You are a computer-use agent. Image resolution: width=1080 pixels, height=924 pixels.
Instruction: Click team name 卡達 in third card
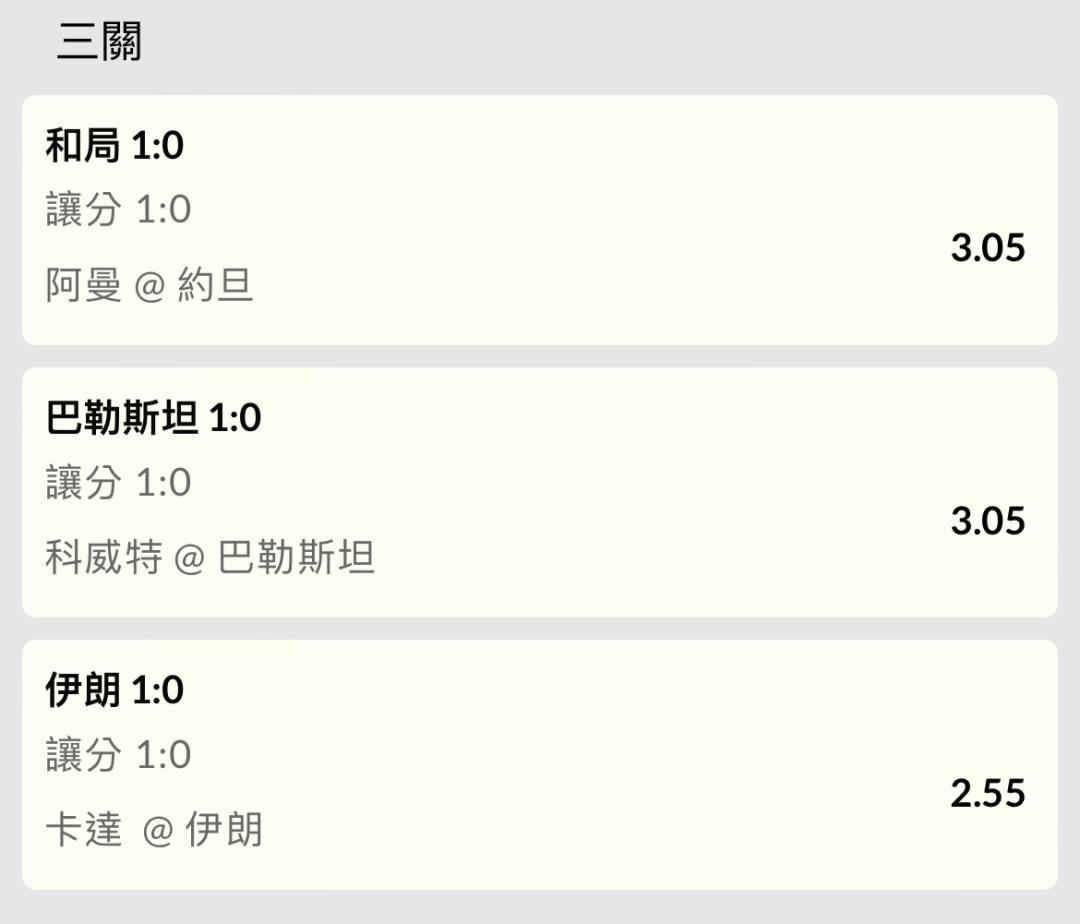(83, 830)
